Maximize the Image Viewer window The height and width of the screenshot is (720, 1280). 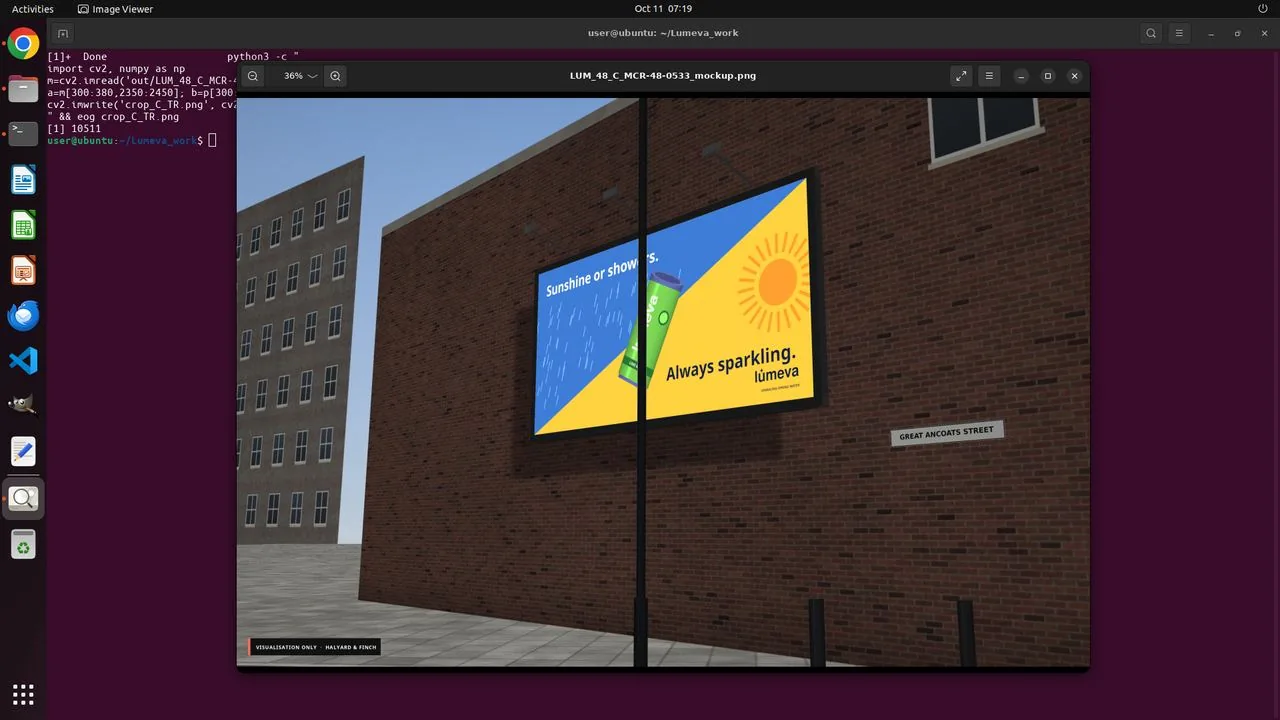[1048, 76]
